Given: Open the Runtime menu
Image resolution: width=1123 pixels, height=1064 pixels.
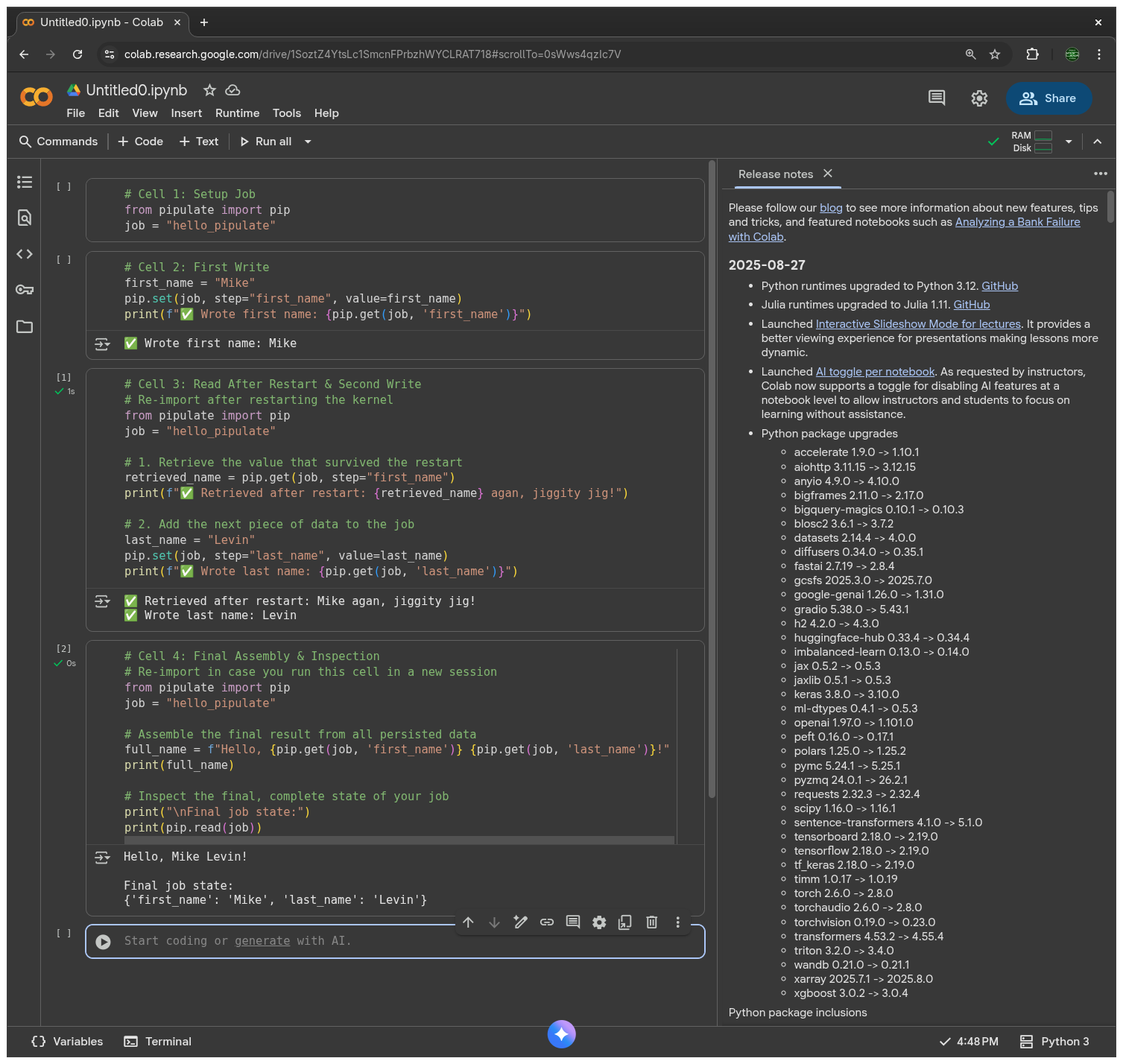Looking at the screenshot, I should [x=237, y=113].
